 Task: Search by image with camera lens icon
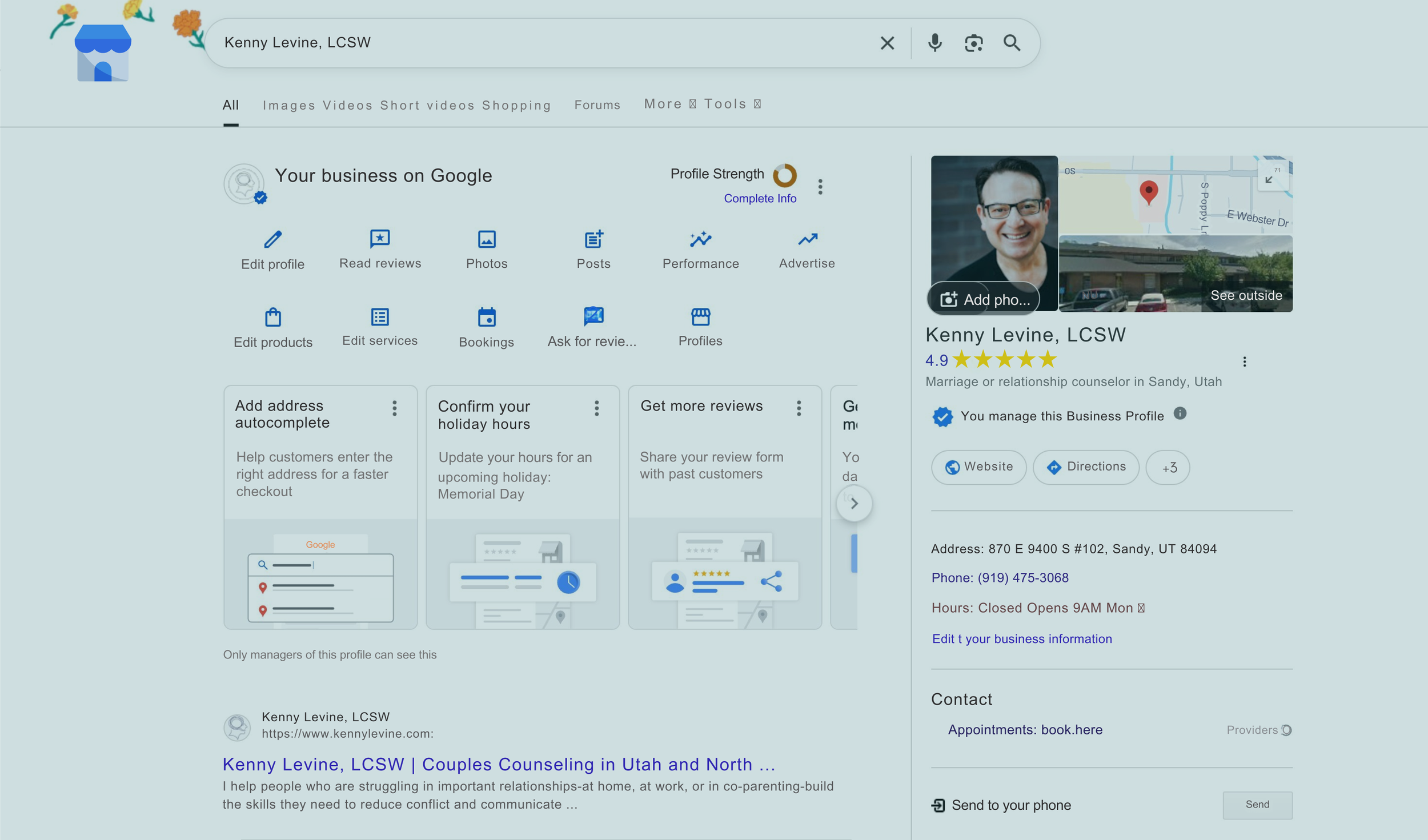(973, 43)
